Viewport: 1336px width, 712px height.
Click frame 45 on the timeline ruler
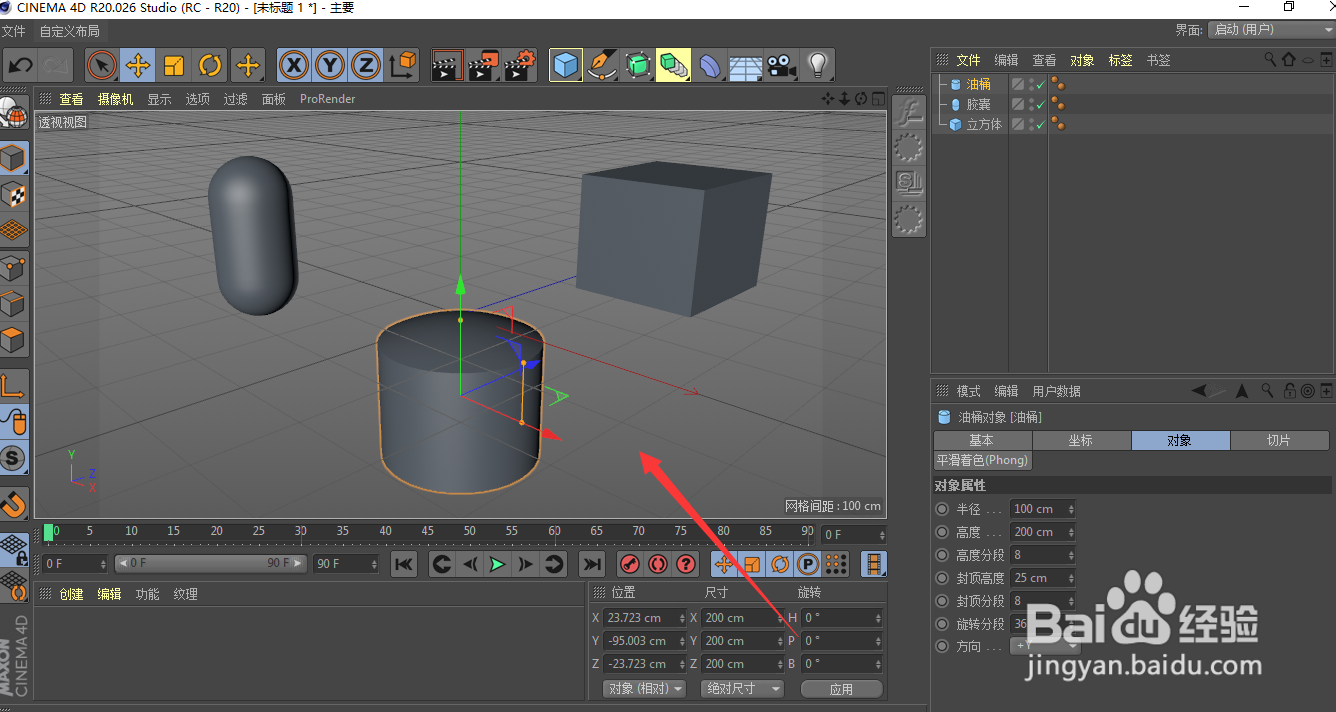point(428,531)
